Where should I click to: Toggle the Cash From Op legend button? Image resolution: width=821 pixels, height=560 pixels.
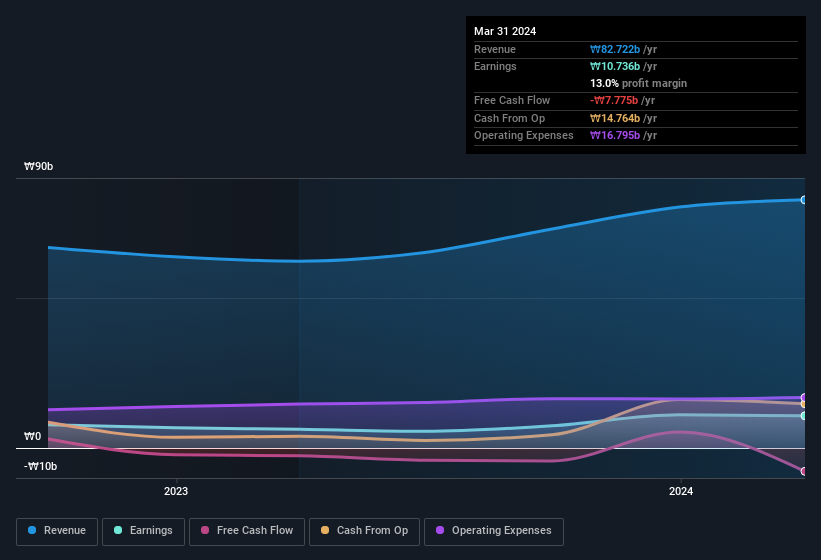click(364, 531)
